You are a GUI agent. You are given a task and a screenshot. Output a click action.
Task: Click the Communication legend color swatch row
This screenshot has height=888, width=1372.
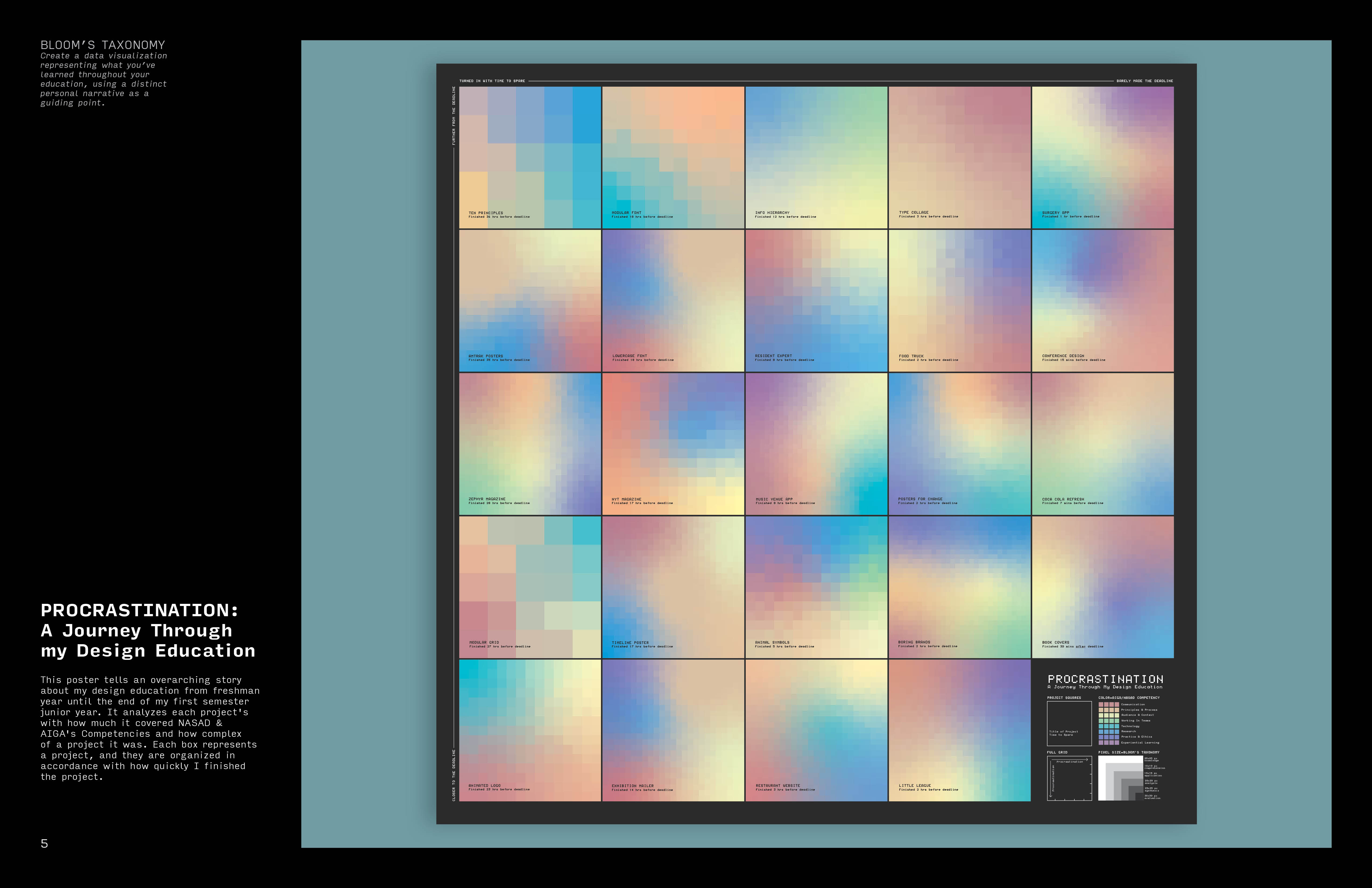click(1109, 705)
